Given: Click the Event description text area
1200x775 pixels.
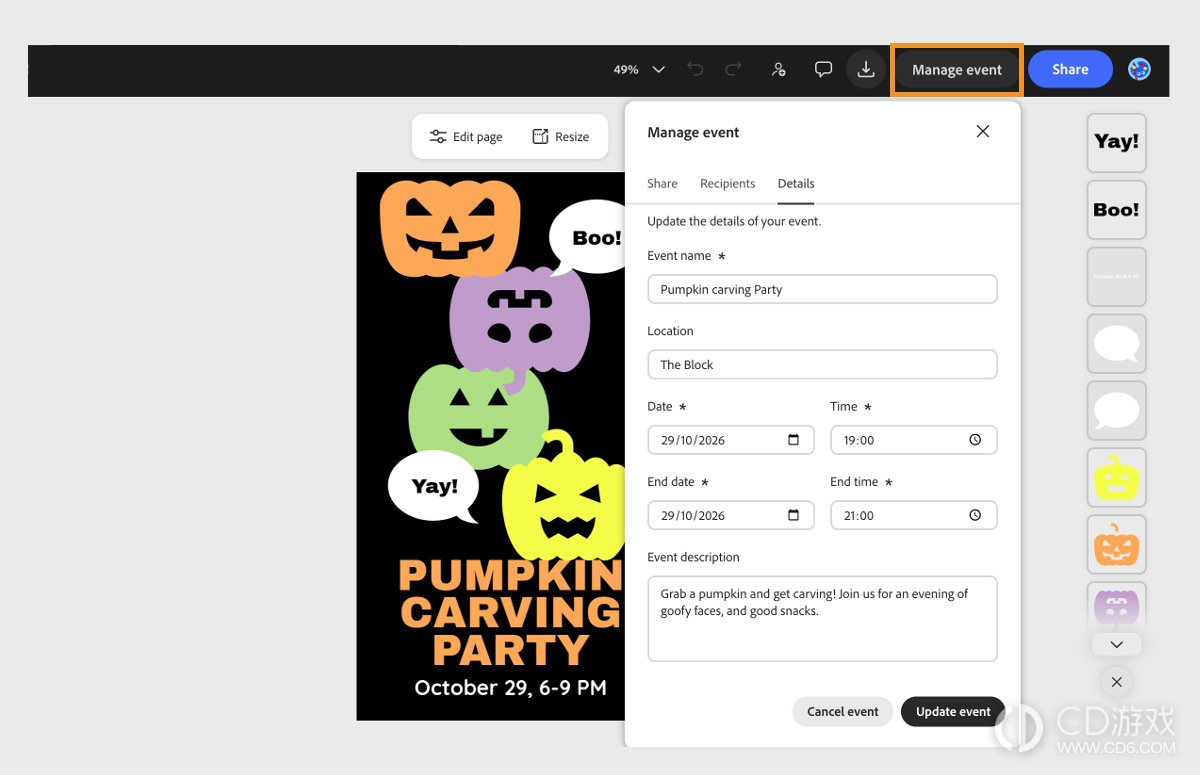Looking at the screenshot, I should (x=822, y=618).
